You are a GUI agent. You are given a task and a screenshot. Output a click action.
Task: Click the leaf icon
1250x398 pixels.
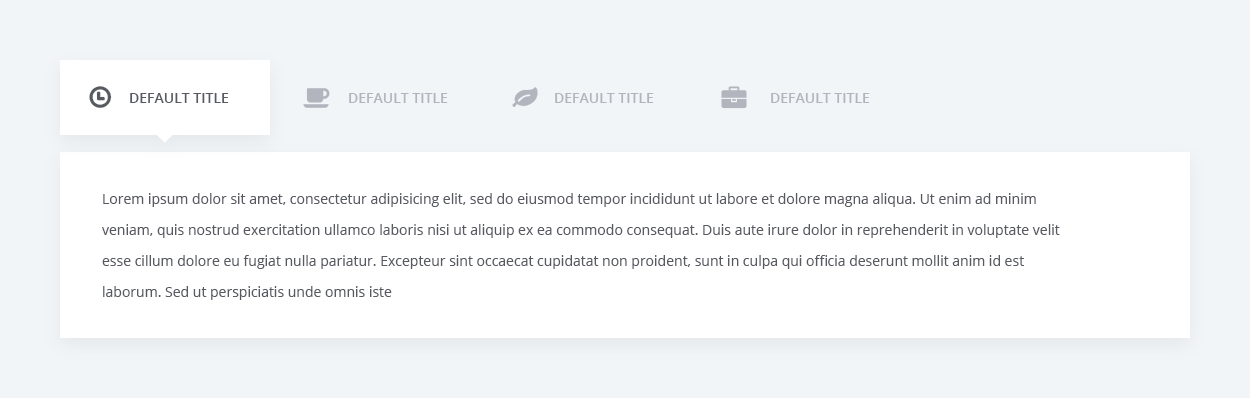[525, 97]
